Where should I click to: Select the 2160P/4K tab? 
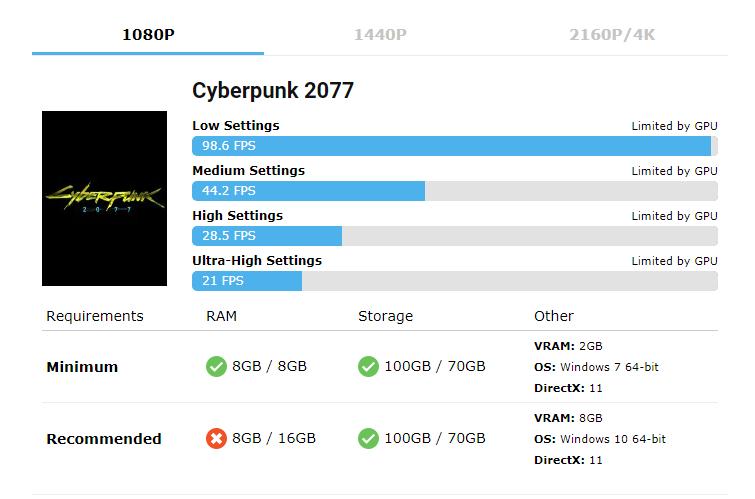(612, 35)
